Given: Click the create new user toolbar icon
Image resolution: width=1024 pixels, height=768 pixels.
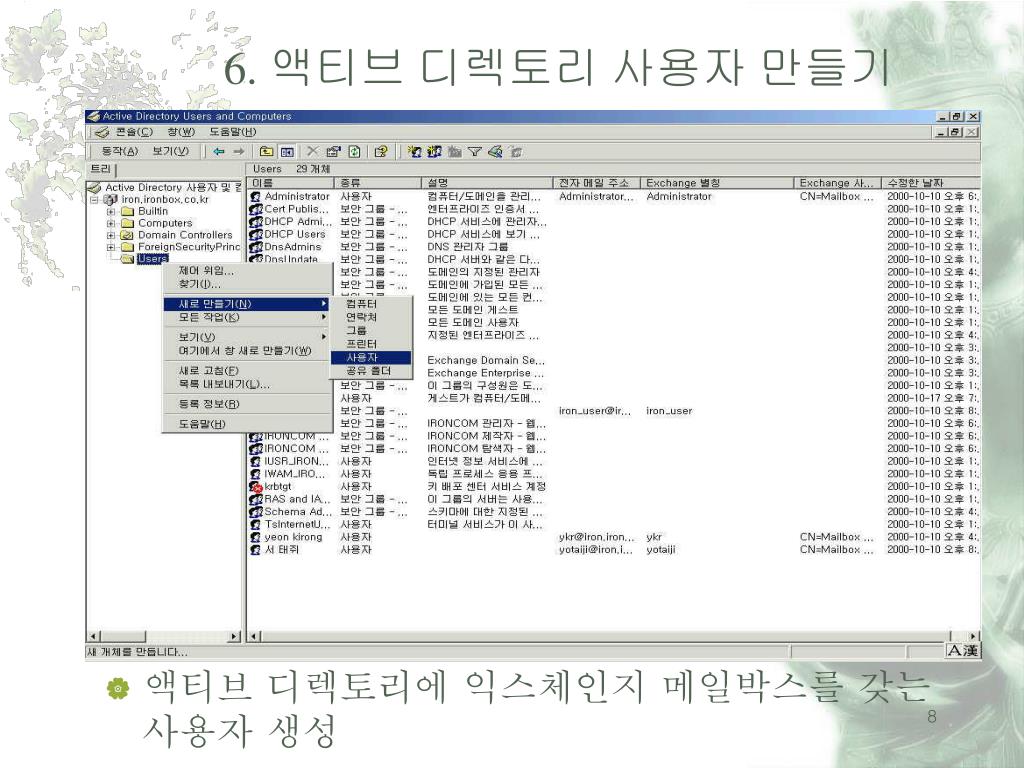Looking at the screenshot, I should [414, 152].
